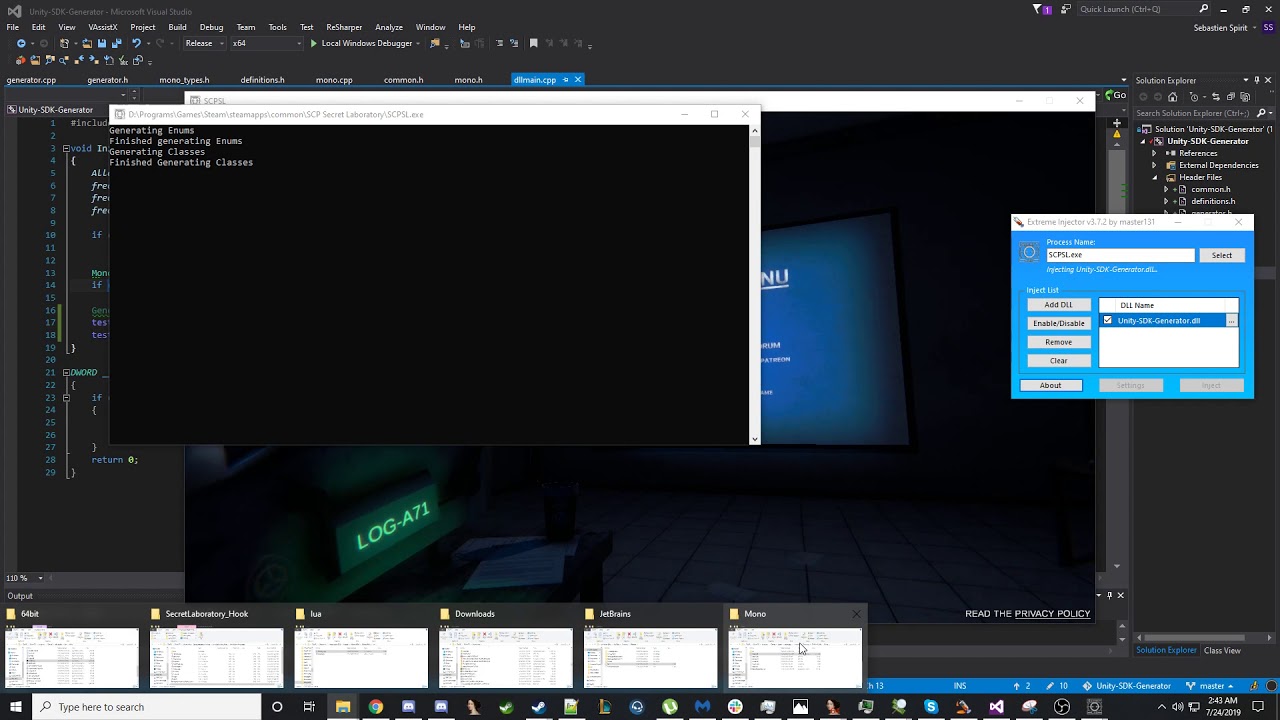Click Save All in Visual Studio toolbar
This screenshot has height=720, width=1280.
pyautogui.click(x=117, y=43)
